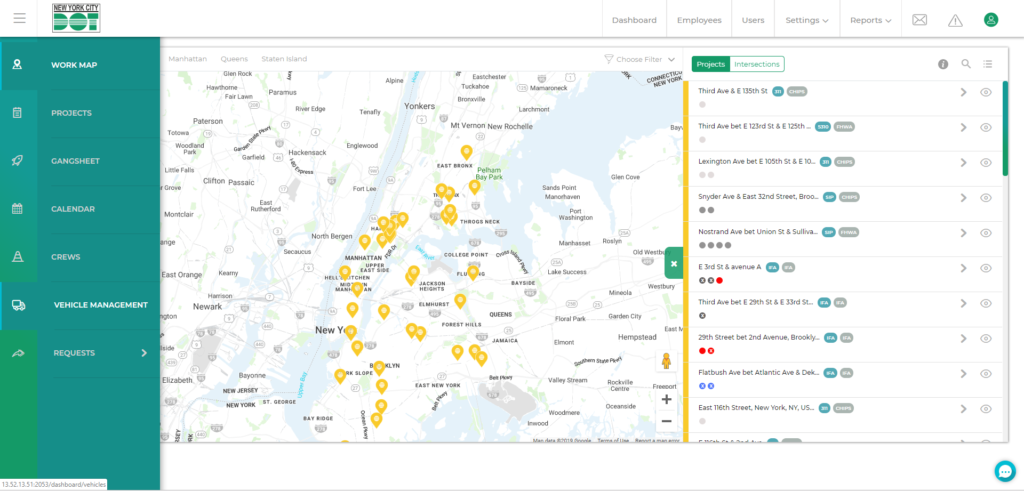Open the Choose Filter dropdown
Screen dimensions: 1024x491
pyautogui.click(x=640, y=59)
